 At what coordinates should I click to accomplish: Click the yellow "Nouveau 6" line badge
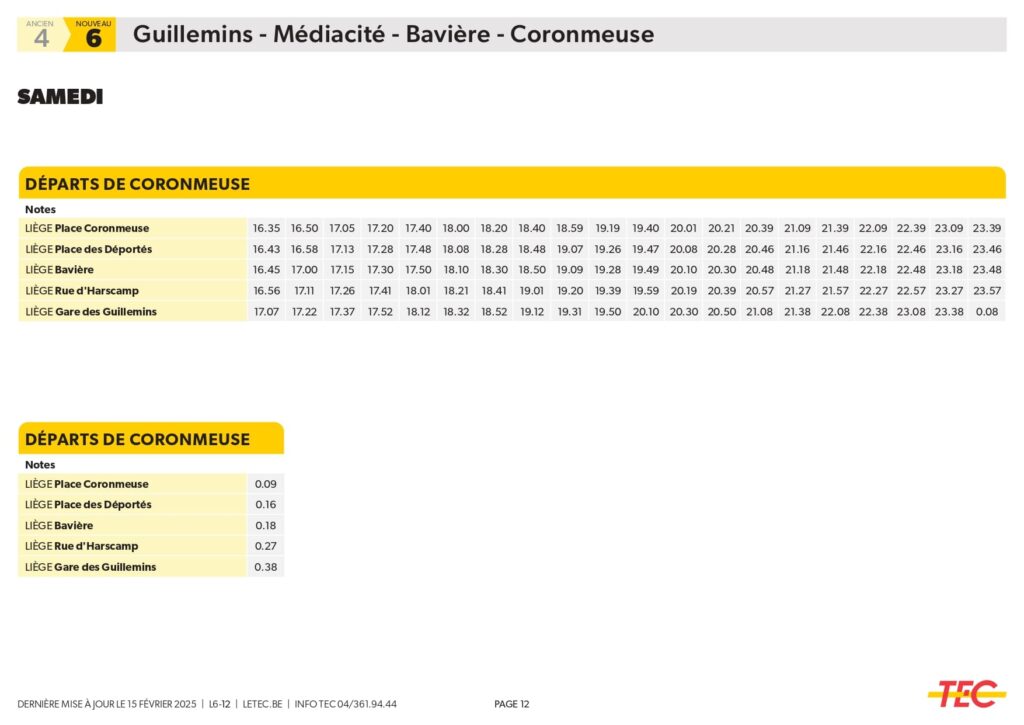tap(93, 35)
